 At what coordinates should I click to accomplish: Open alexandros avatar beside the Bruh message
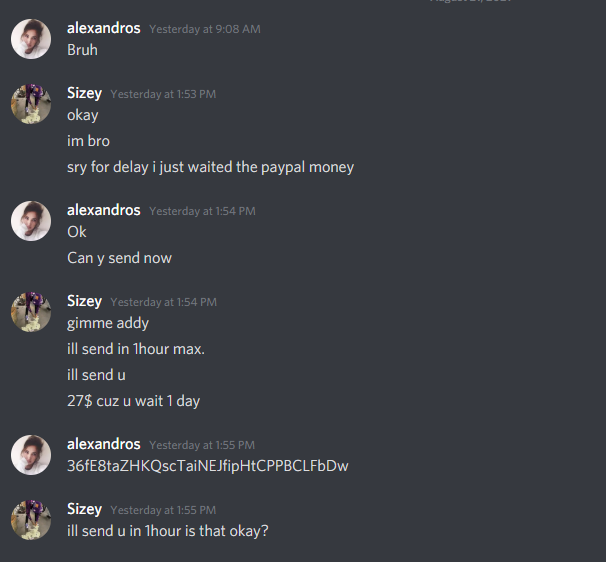click(x=31, y=39)
